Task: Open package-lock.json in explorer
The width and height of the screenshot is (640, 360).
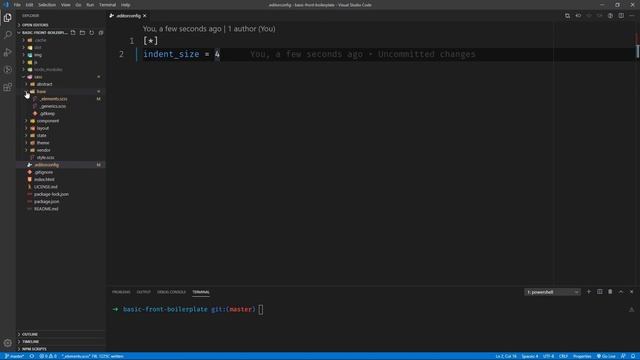Action: (x=61, y=194)
